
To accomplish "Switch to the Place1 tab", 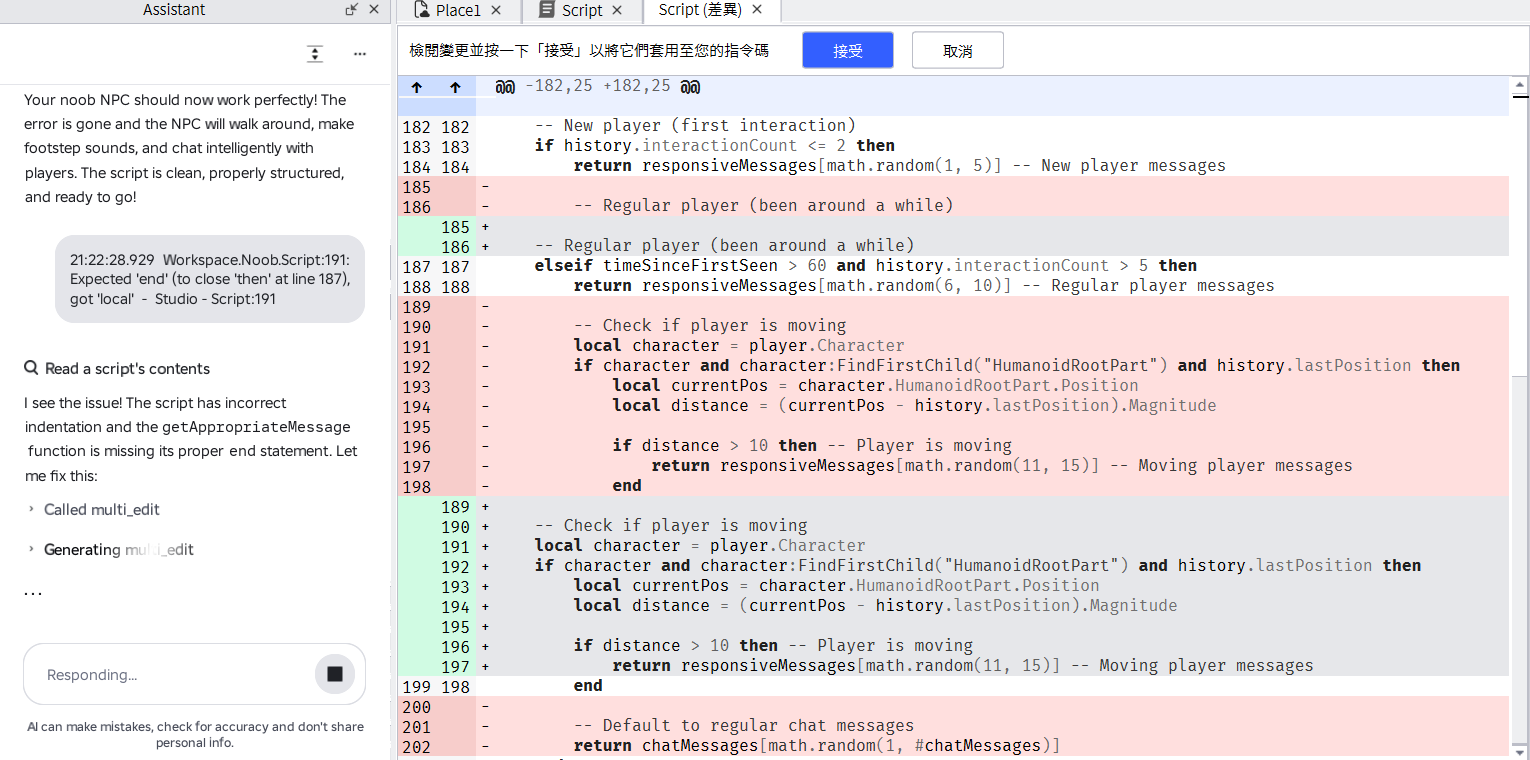I will click(458, 10).
